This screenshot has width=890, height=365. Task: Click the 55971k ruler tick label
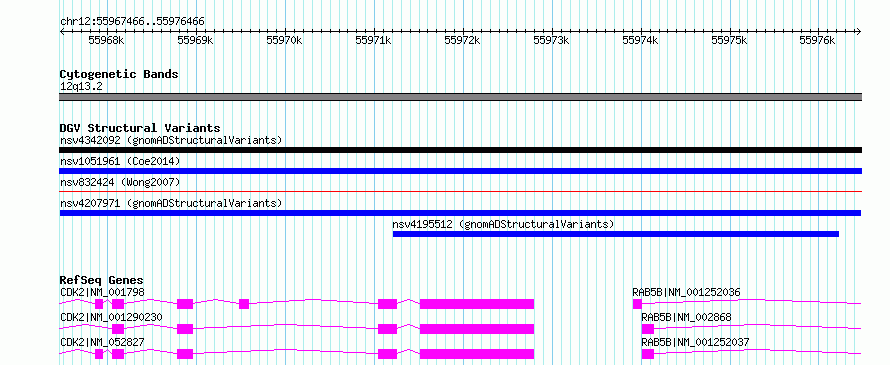coord(373,40)
